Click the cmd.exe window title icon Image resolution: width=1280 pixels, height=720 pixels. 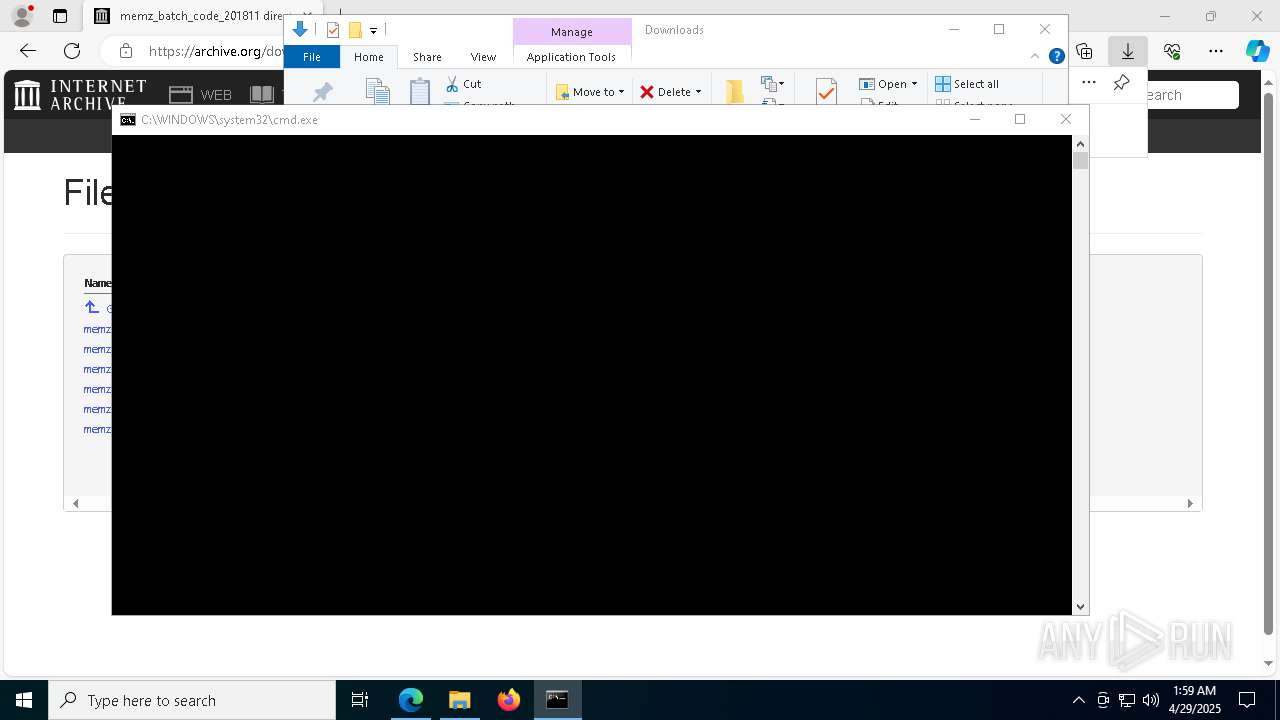[128, 120]
